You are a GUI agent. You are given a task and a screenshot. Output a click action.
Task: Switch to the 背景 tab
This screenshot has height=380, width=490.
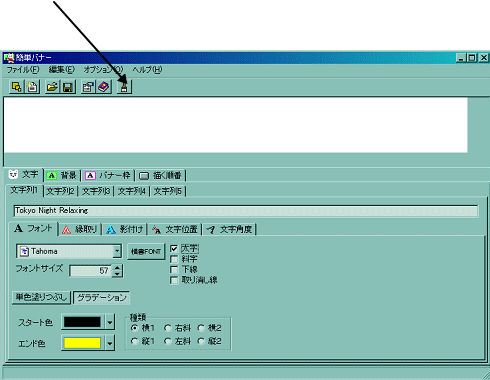click(62, 175)
